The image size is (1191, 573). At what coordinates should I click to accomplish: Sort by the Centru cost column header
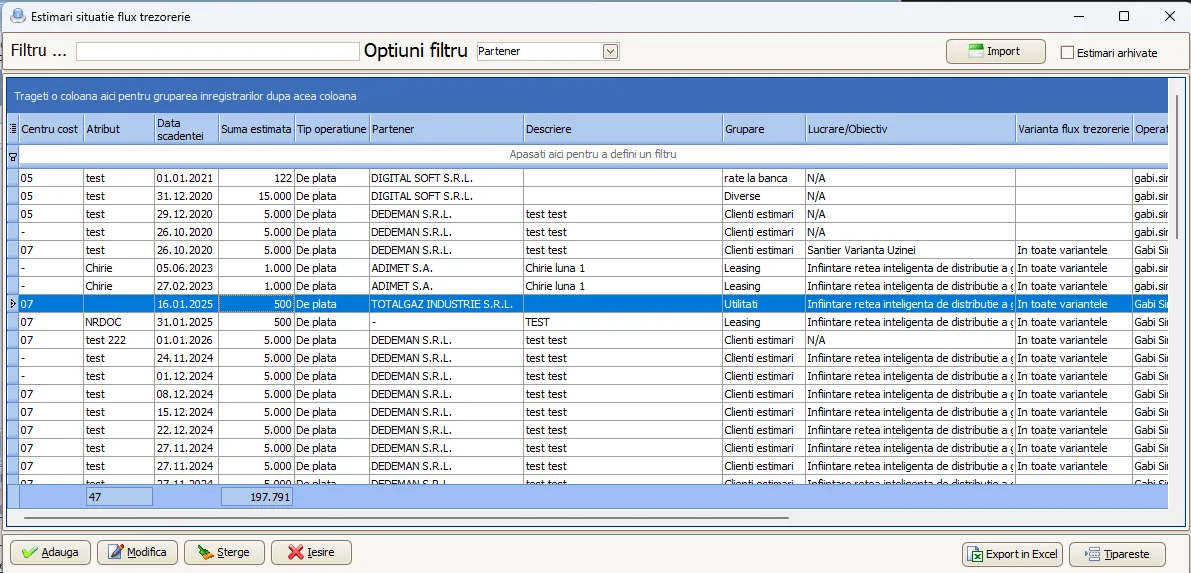pos(51,129)
